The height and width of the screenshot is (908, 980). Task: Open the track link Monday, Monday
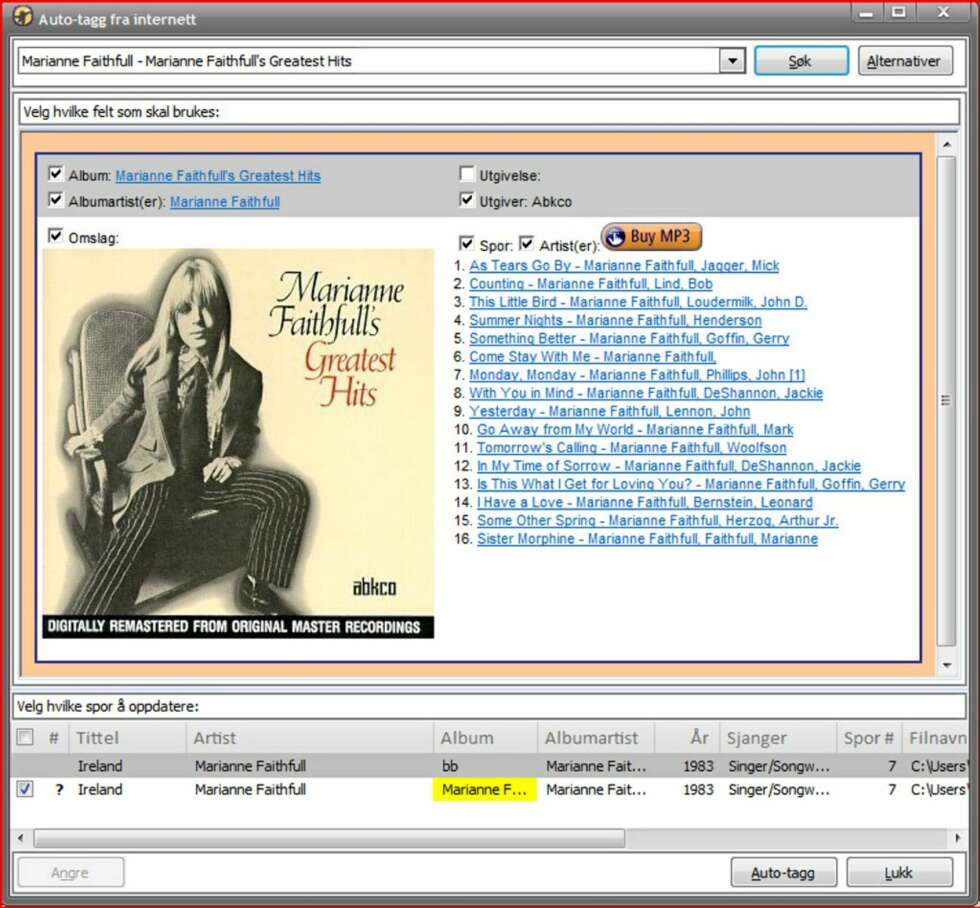pos(637,374)
